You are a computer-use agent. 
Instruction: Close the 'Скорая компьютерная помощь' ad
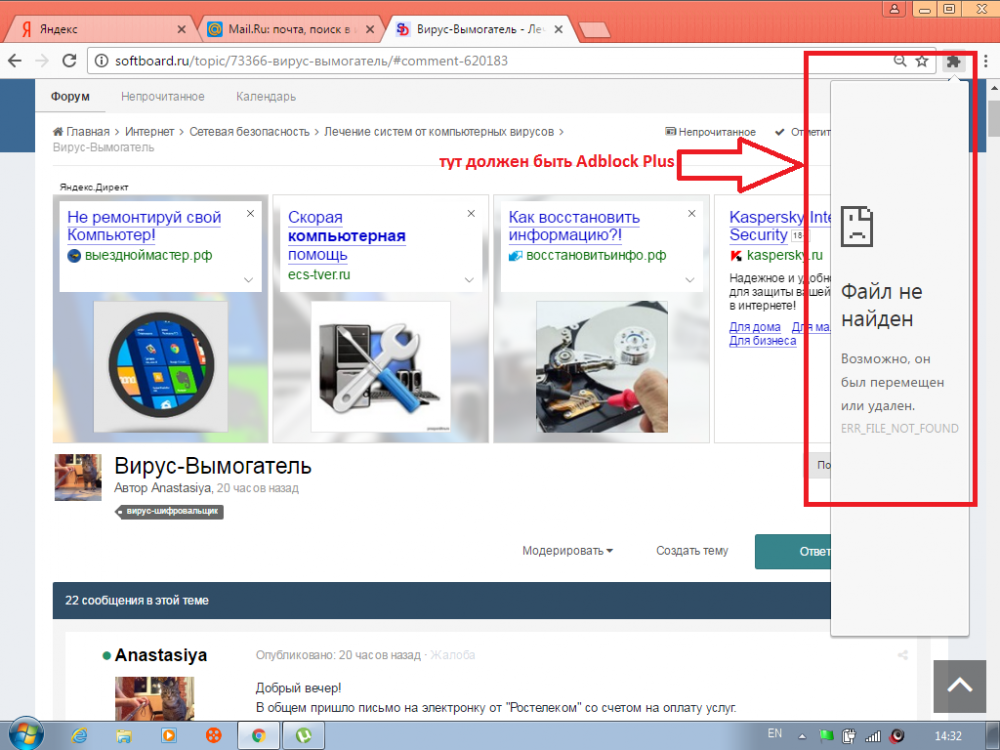click(471, 213)
